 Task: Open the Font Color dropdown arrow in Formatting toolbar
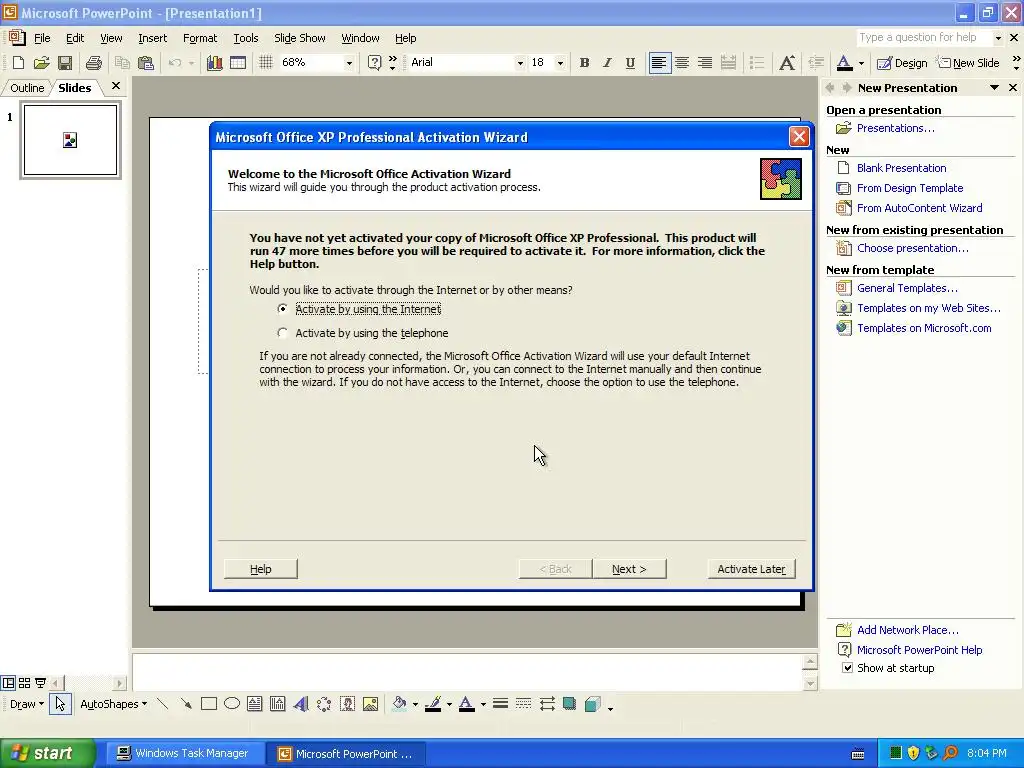(861, 63)
